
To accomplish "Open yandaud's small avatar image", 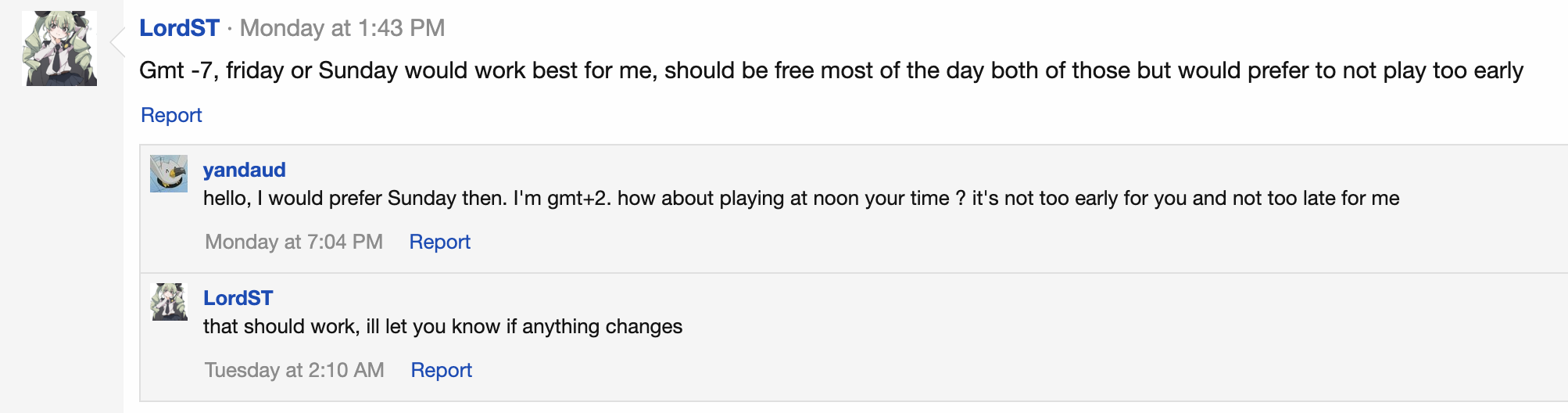I will click(169, 174).
